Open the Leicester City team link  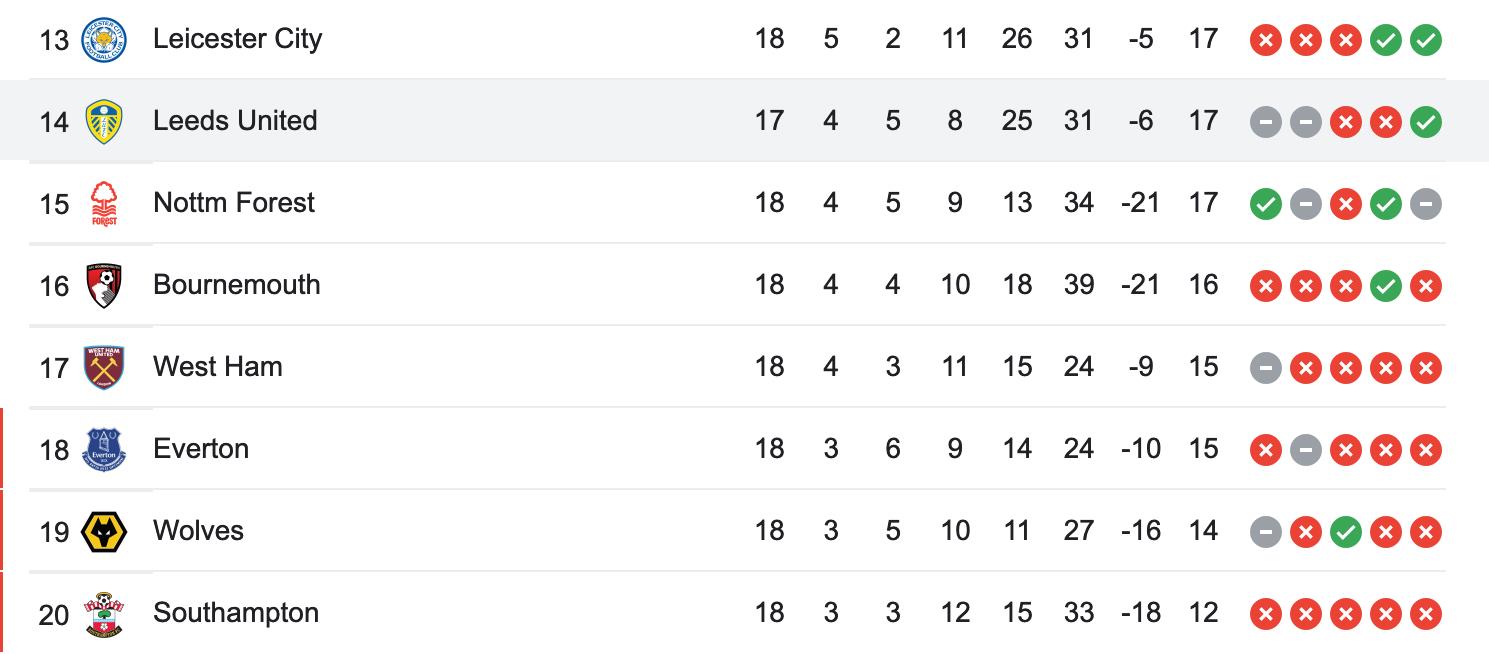pos(238,39)
